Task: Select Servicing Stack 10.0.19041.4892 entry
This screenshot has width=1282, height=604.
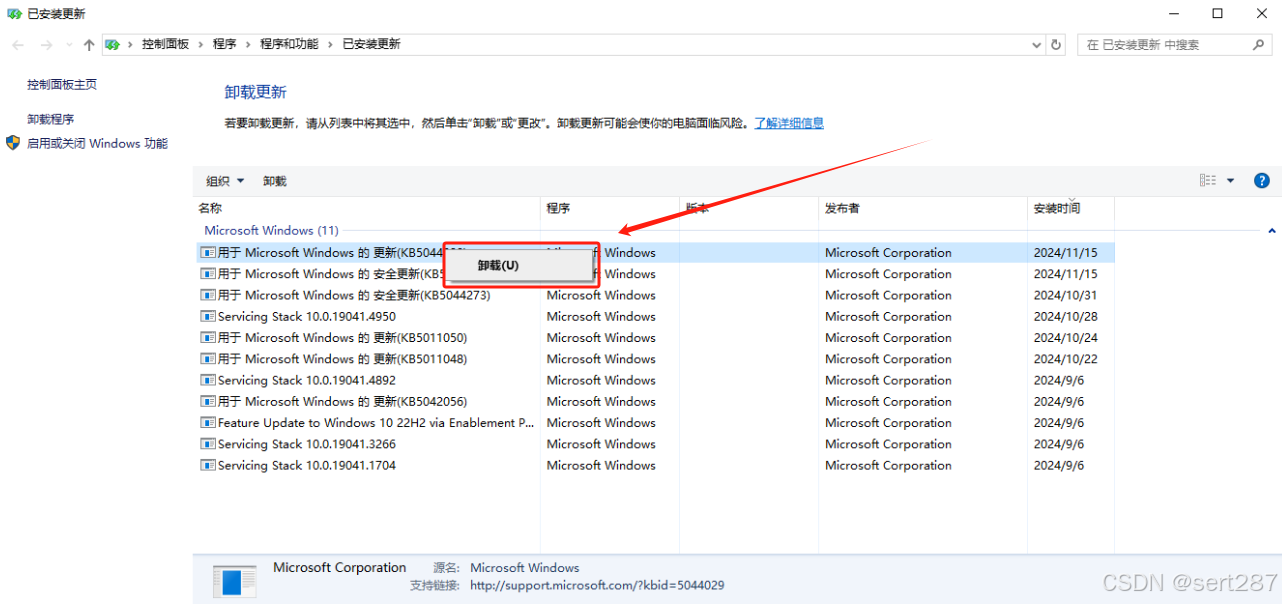Action: pos(654,380)
